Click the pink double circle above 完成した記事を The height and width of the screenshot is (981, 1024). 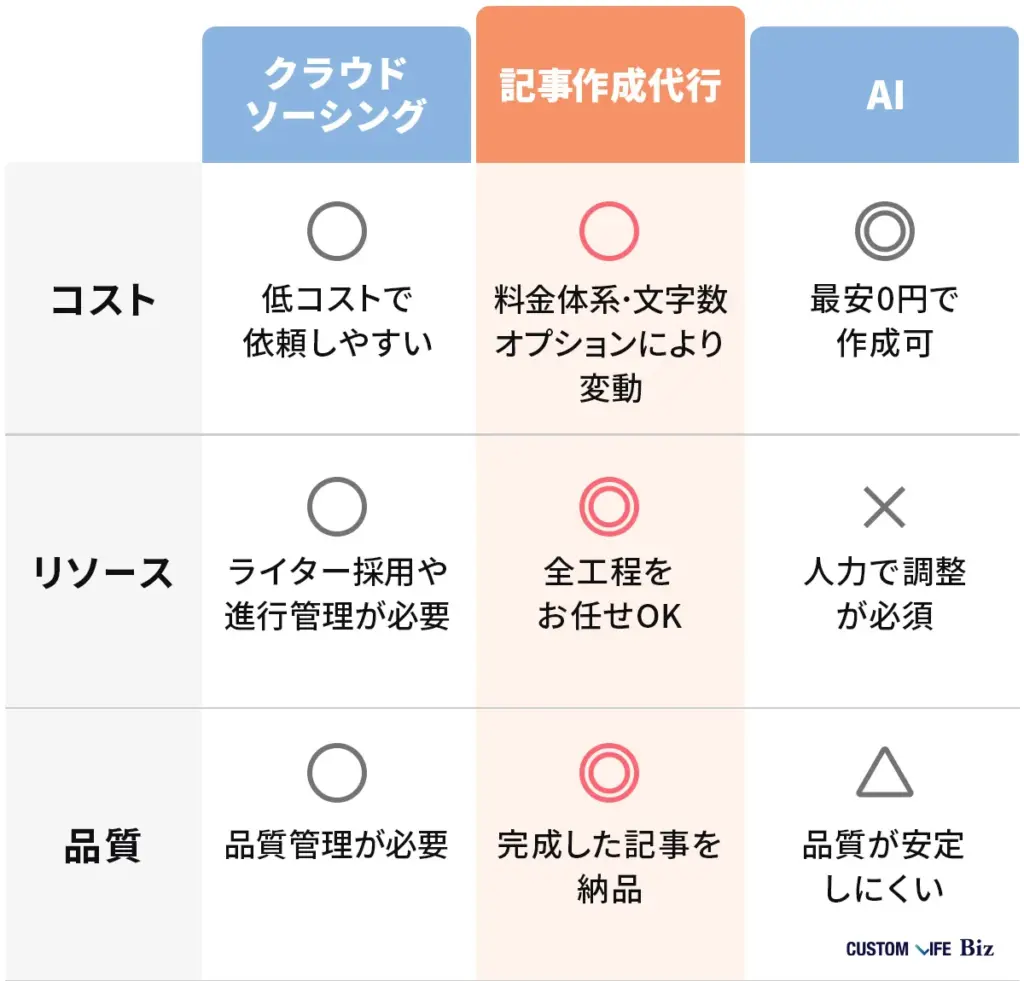(609, 773)
